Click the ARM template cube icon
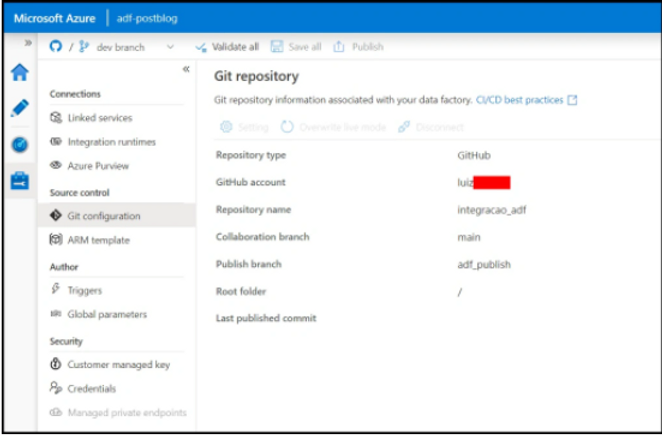This screenshot has height=436, width=662. 56,239
